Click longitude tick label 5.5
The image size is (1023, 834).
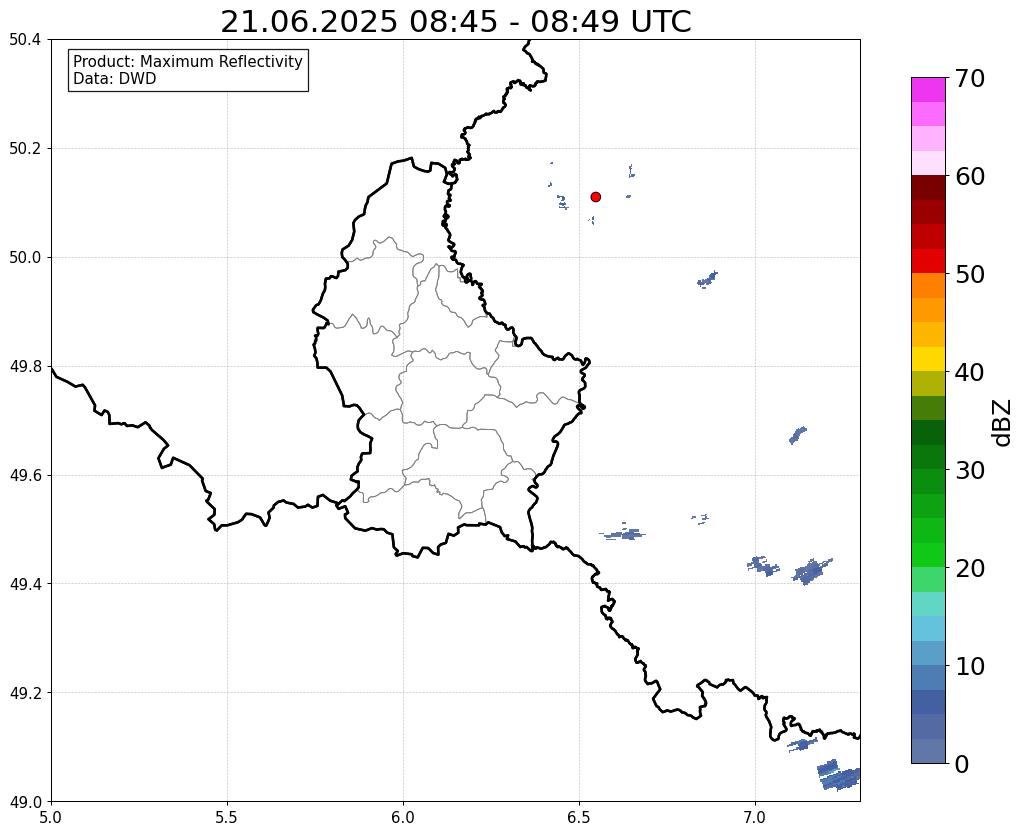click(227, 818)
